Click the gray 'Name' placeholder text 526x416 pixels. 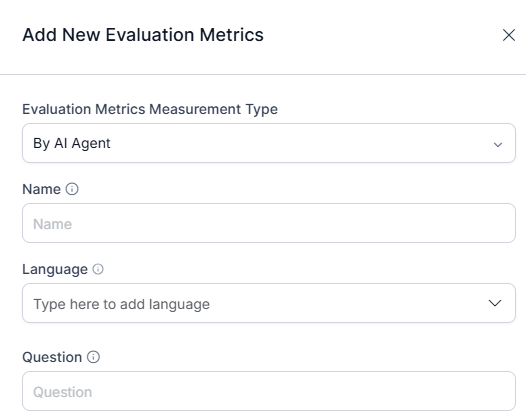(52, 224)
